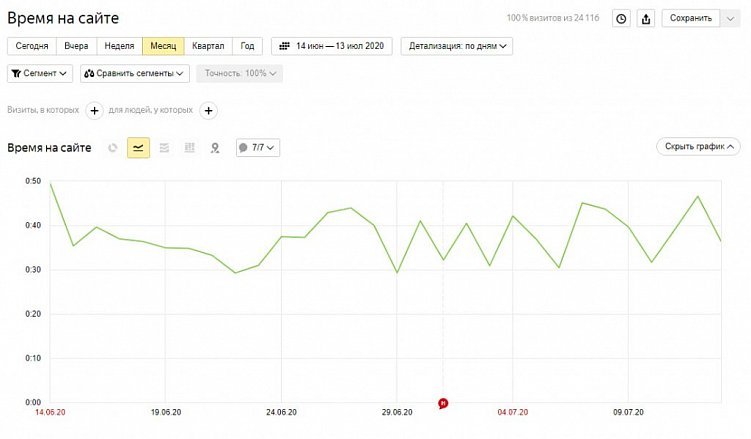Add a condition for visits with plus button
Viewport: 751px width, 439px height.
[x=94, y=111]
